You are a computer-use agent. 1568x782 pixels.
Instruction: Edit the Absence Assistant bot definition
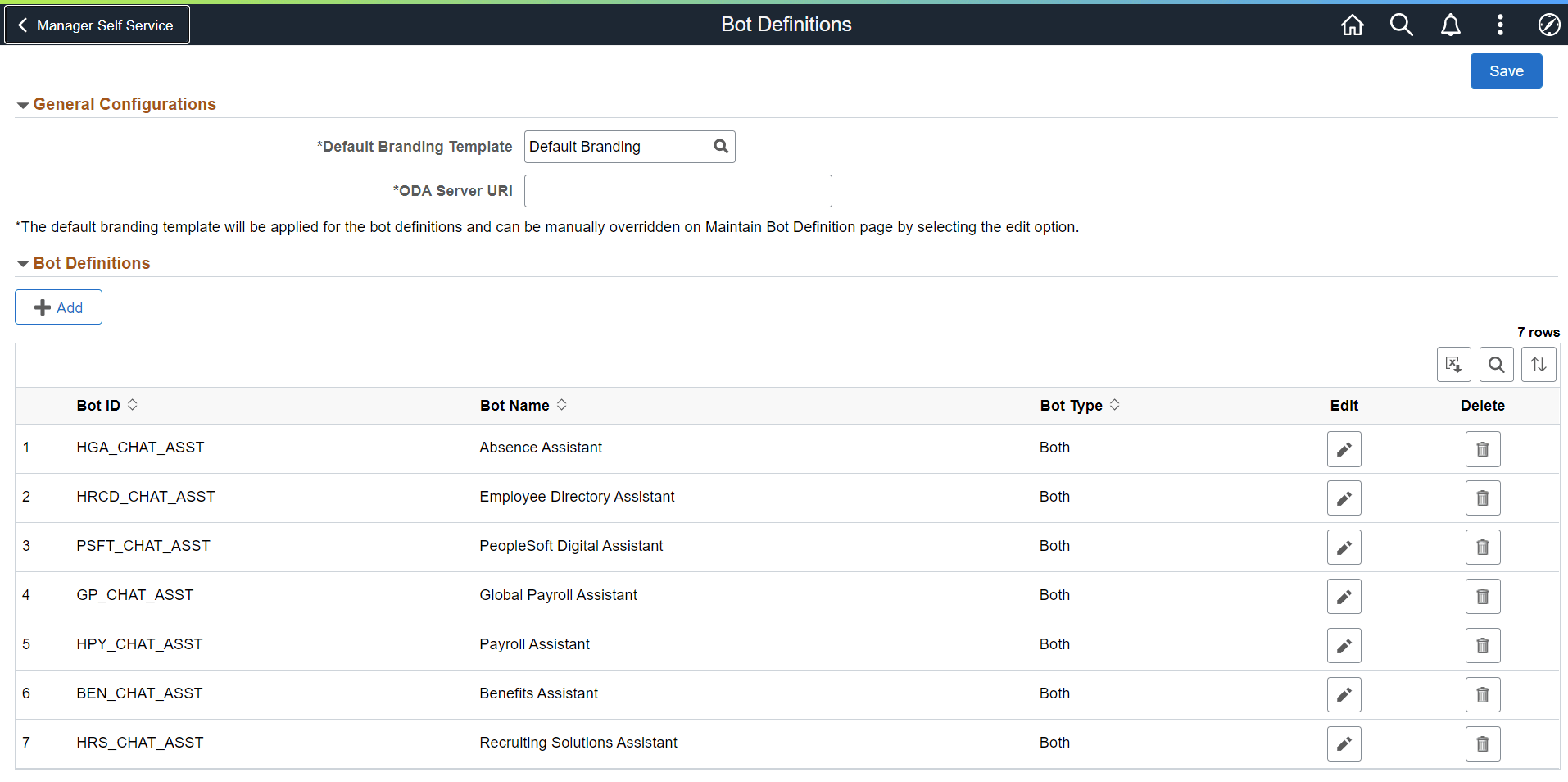tap(1344, 448)
